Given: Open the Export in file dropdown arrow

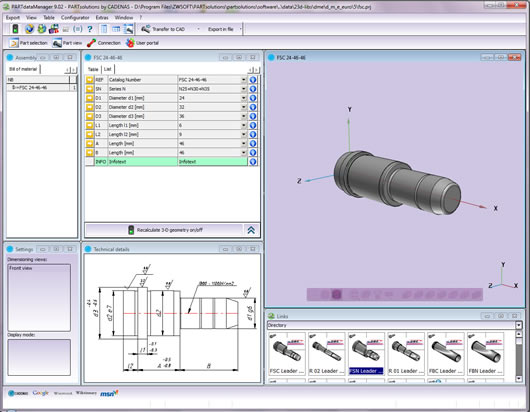Looking at the screenshot, I should tap(240, 29).
